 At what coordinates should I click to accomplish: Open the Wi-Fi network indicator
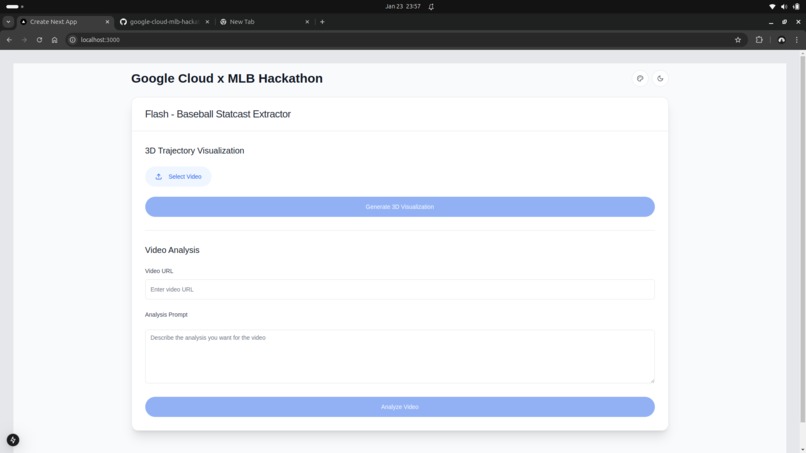click(x=772, y=7)
